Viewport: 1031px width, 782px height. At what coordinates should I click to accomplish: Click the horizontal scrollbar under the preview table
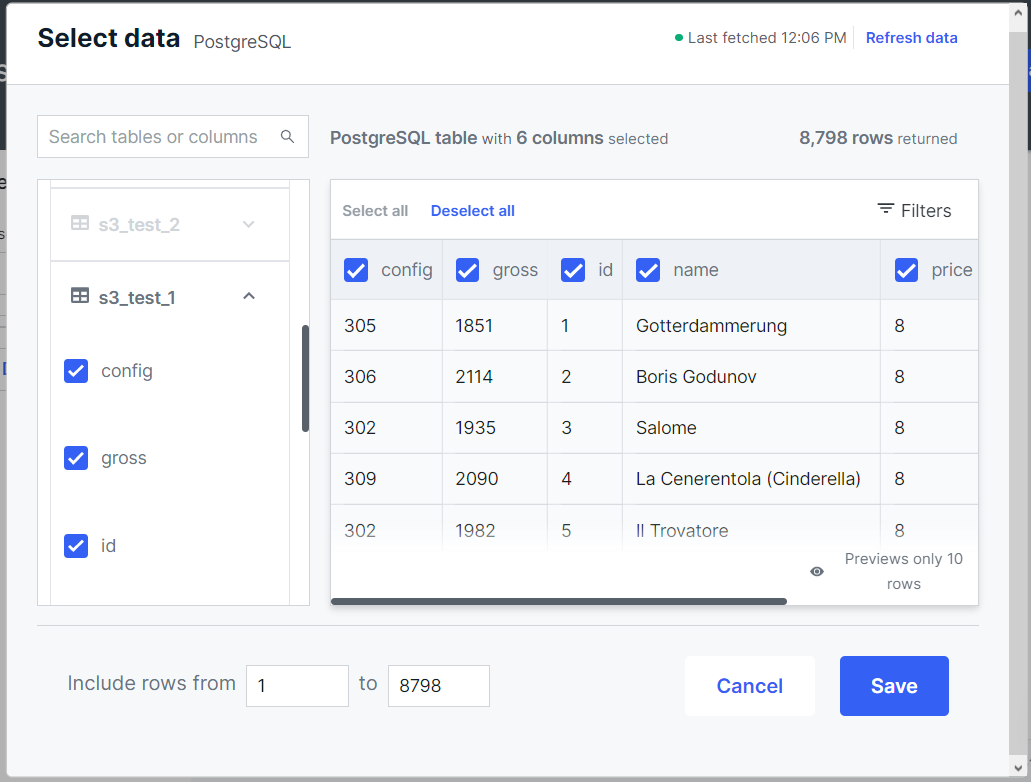(x=560, y=601)
